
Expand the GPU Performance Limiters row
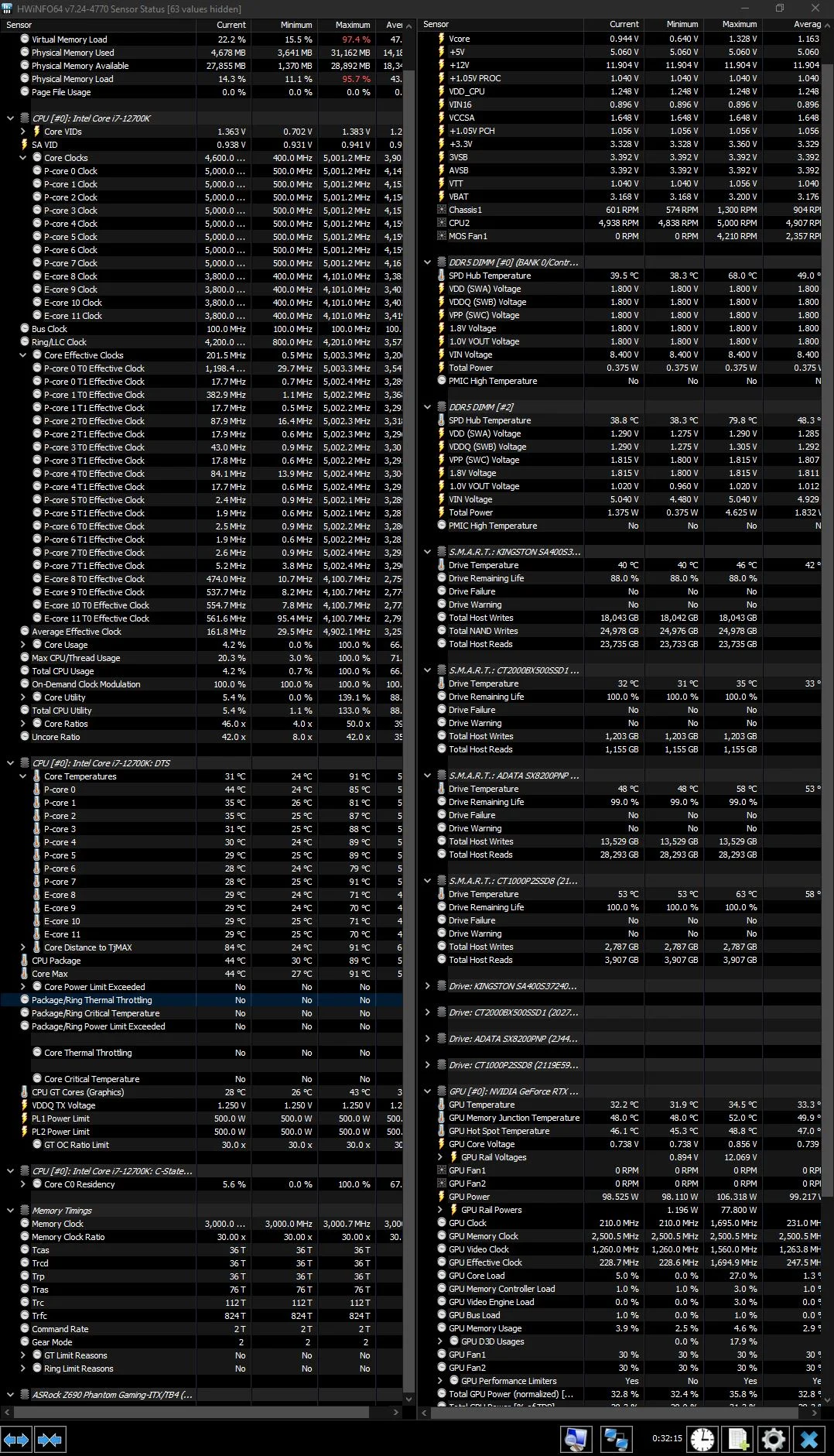click(x=440, y=1381)
